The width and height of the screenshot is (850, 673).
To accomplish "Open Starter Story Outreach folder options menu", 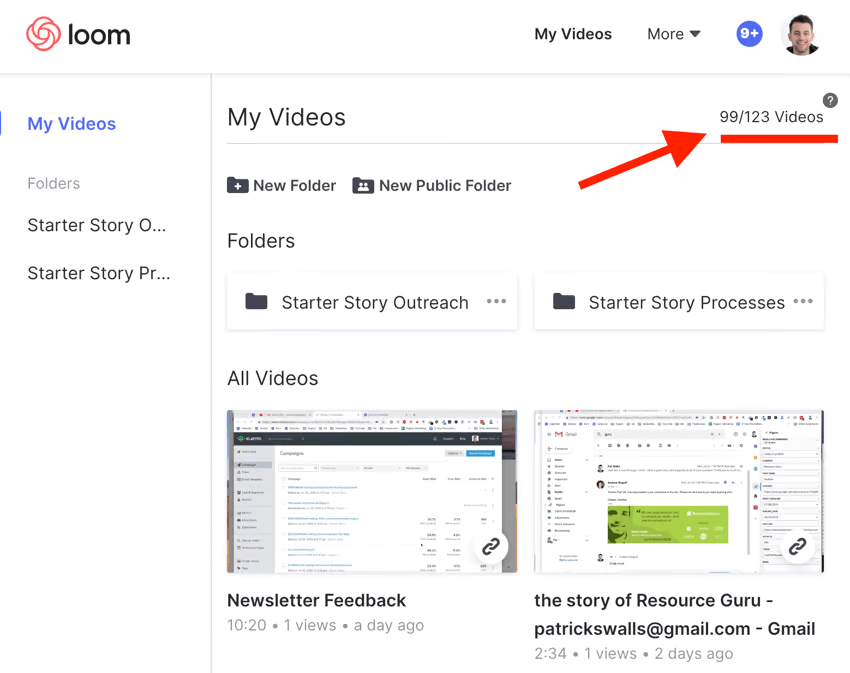I will (496, 302).
